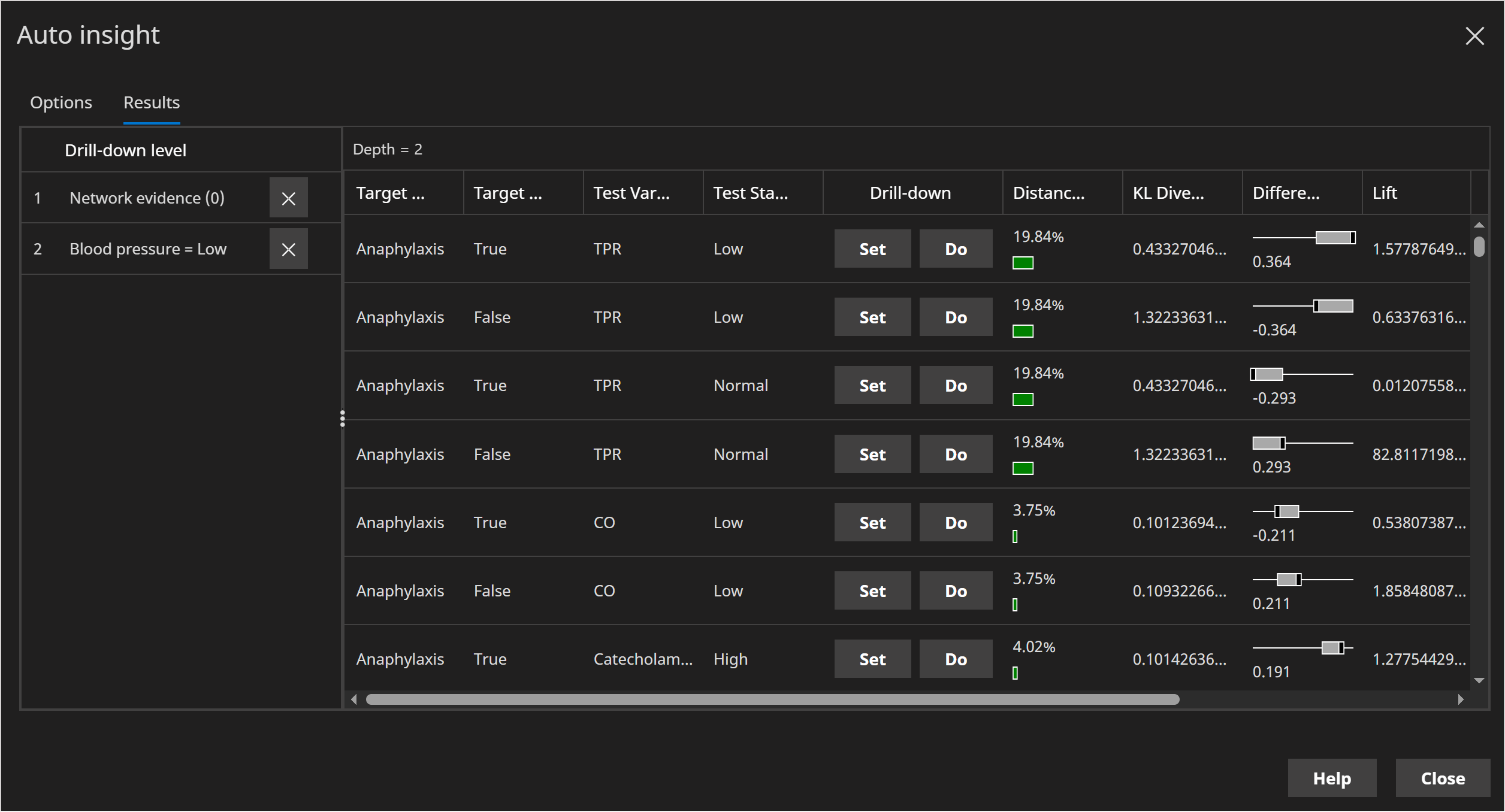Click the horizontal scrollbar thumb
1505x812 pixels.
pos(772,699)
